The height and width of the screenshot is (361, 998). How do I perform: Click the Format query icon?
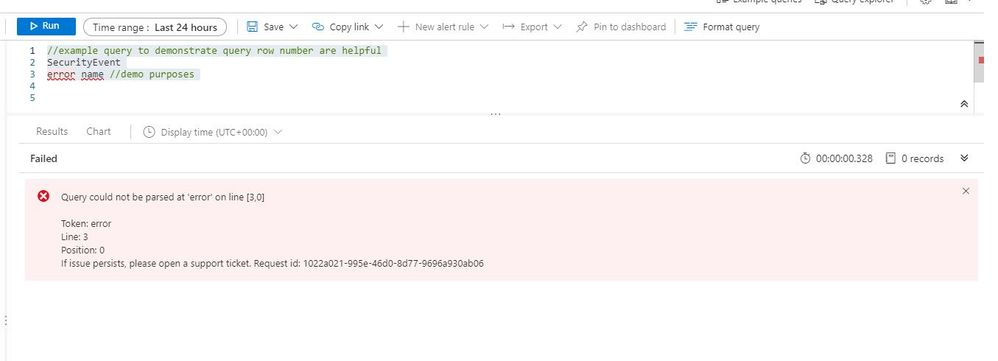coord(690,27)
